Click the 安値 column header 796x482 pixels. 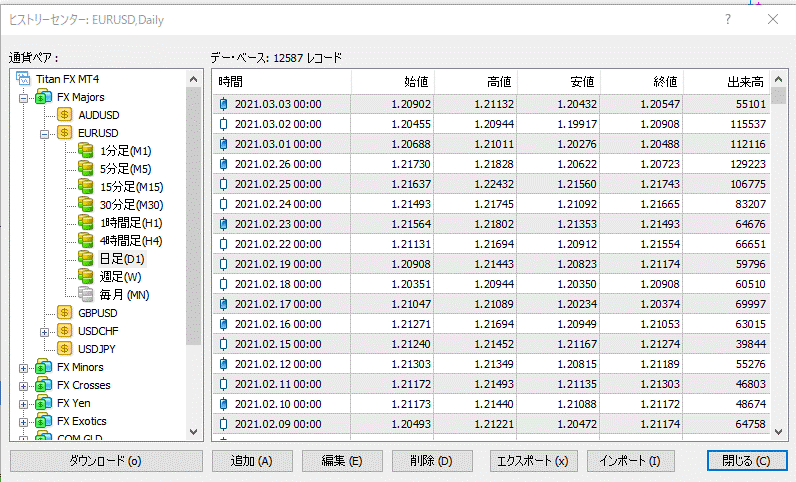(x=559, y=82)
